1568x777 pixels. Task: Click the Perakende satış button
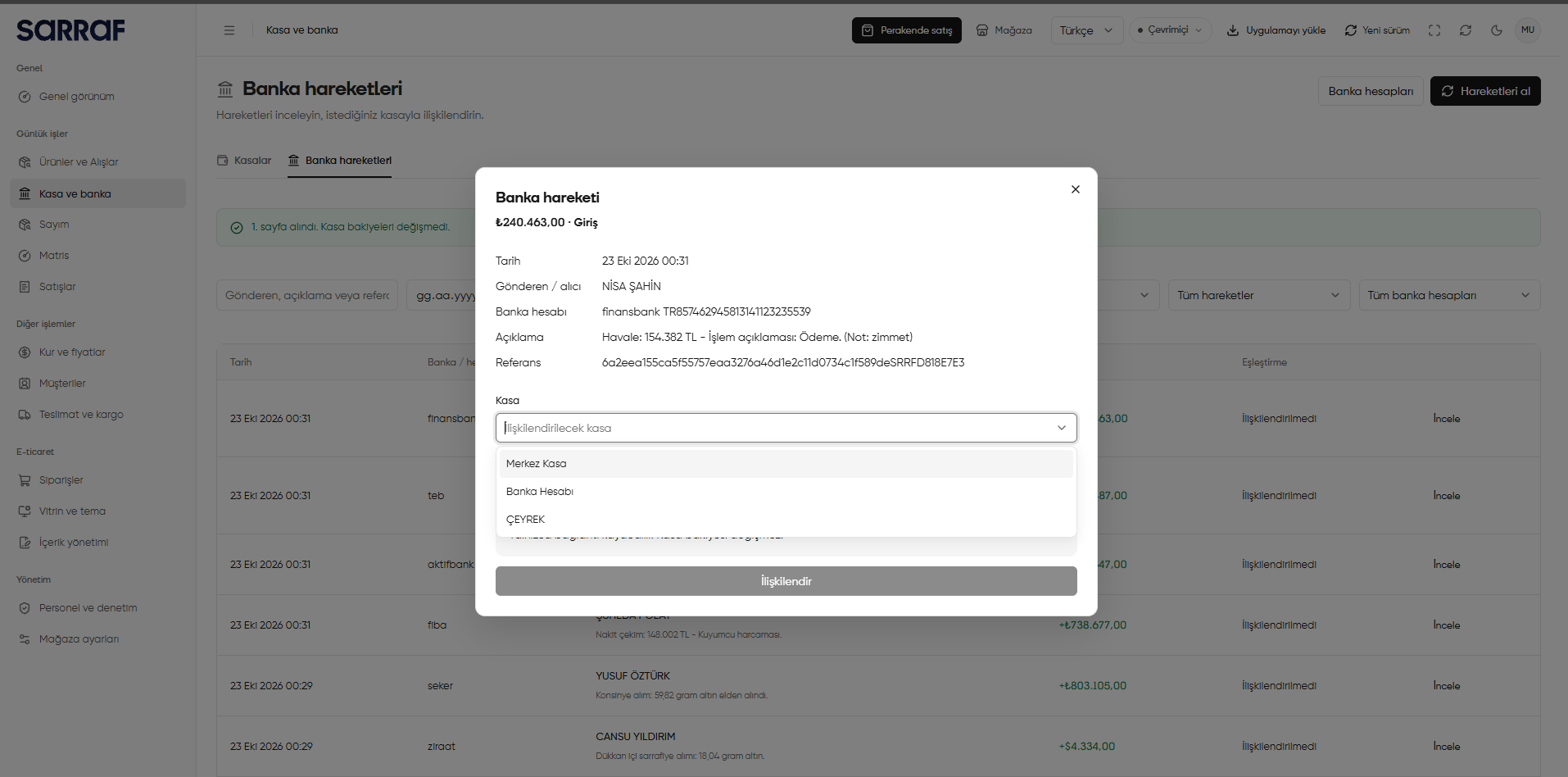tap(907, 30)
